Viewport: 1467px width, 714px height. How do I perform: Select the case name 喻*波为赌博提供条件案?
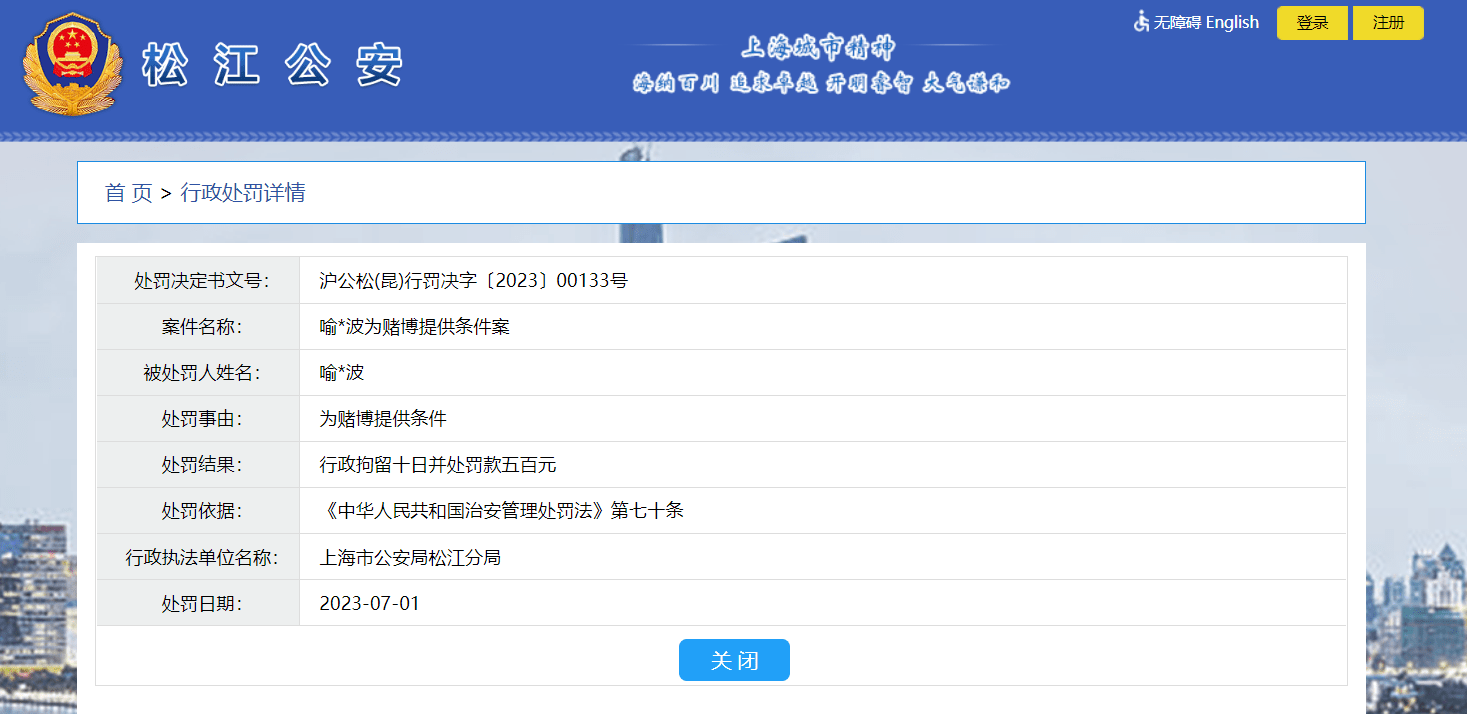click(413, 326)
